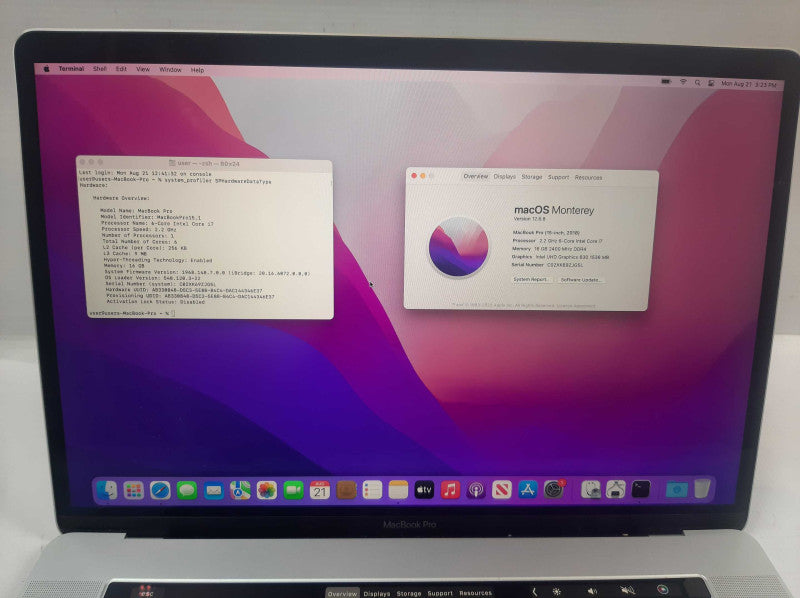Open Disk Utility icon in Dock

(591, 490)
